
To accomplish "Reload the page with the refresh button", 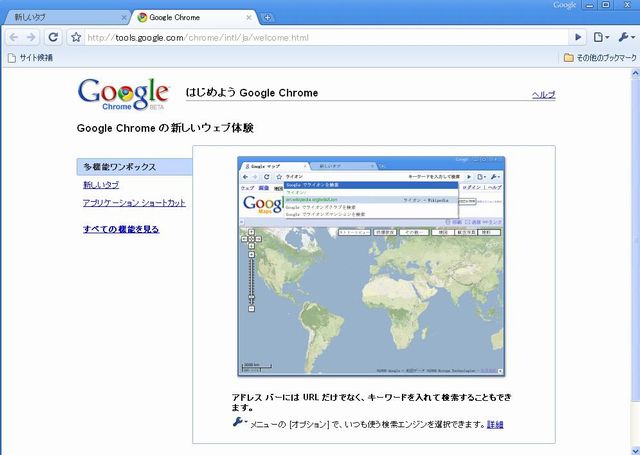I will (53, 38).
